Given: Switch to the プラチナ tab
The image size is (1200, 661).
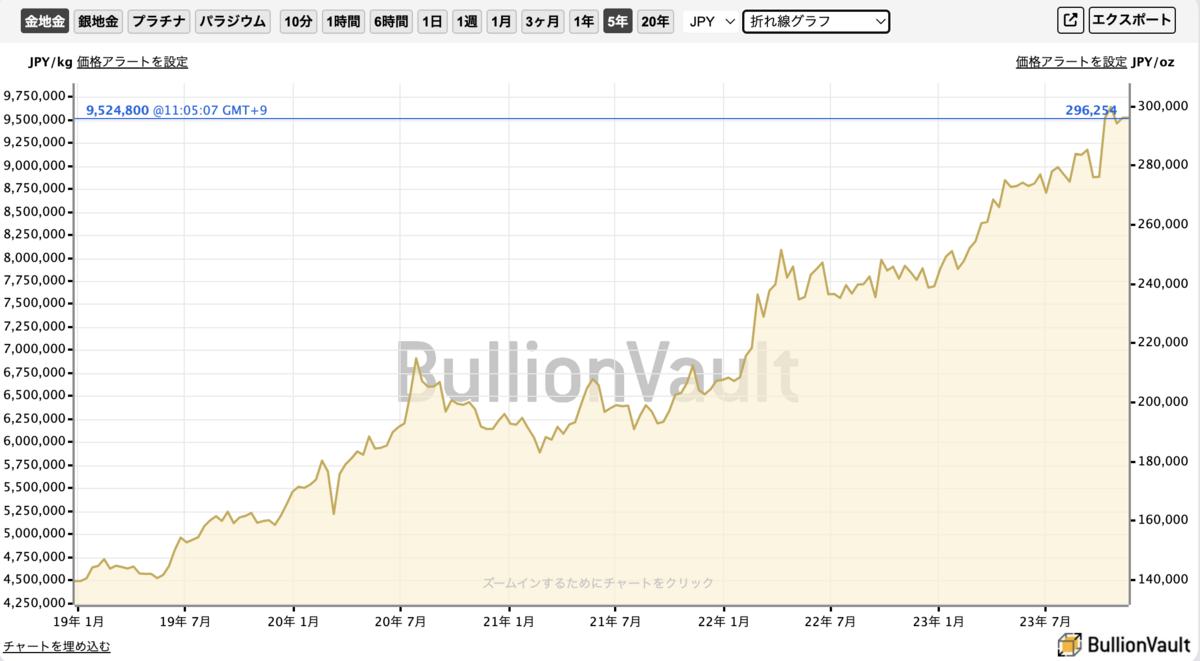Looking at the screenshot, I should [159, 21].
